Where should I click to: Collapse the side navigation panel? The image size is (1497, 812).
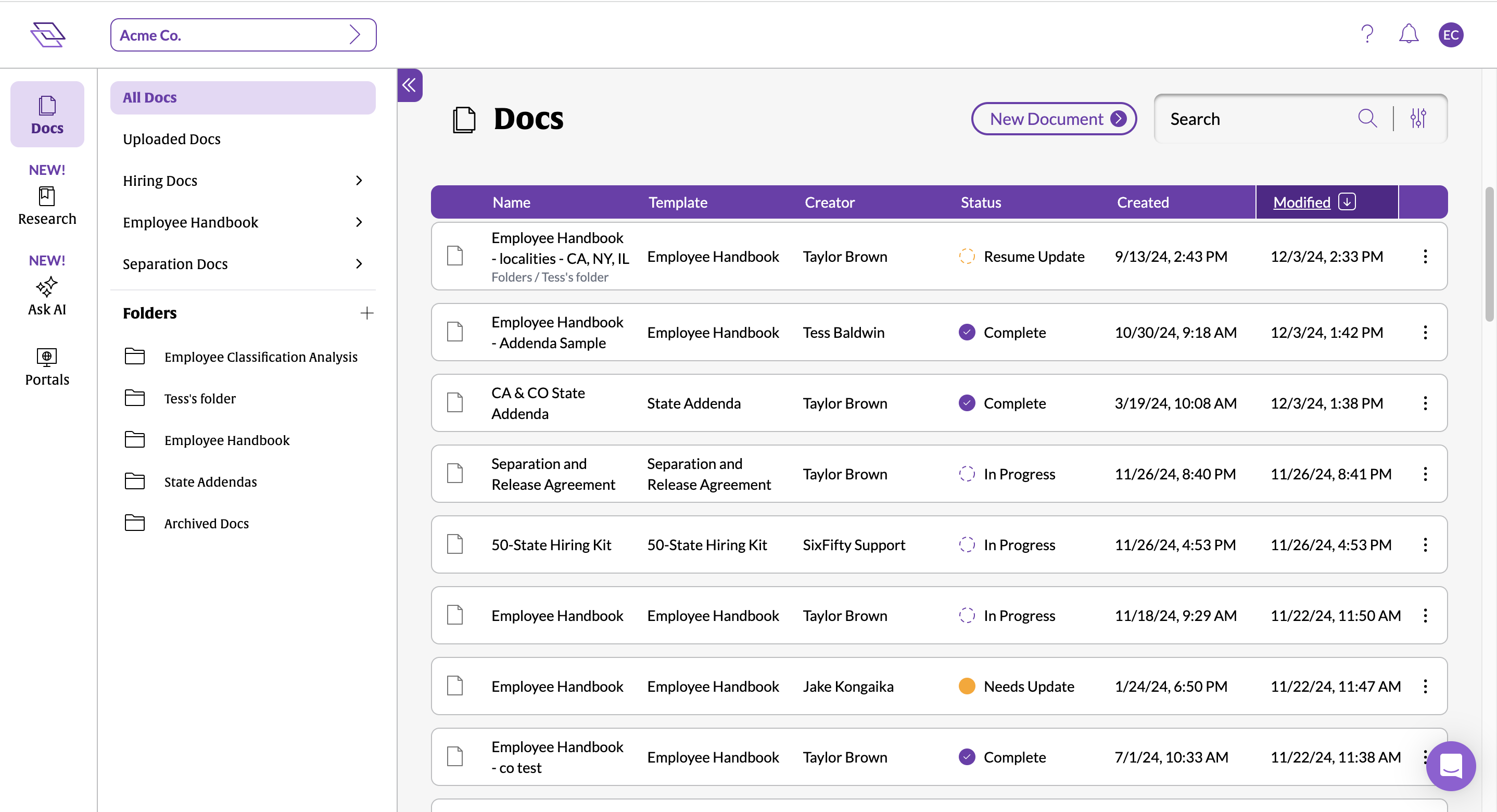[410, 85]
